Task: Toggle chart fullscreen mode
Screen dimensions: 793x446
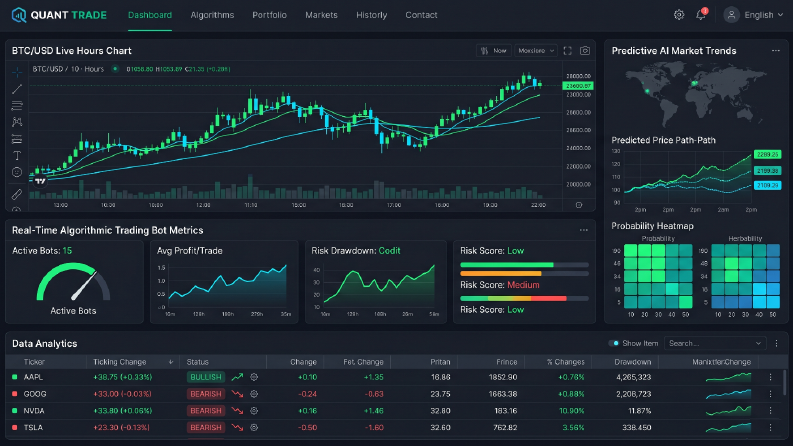Action: 567,51
